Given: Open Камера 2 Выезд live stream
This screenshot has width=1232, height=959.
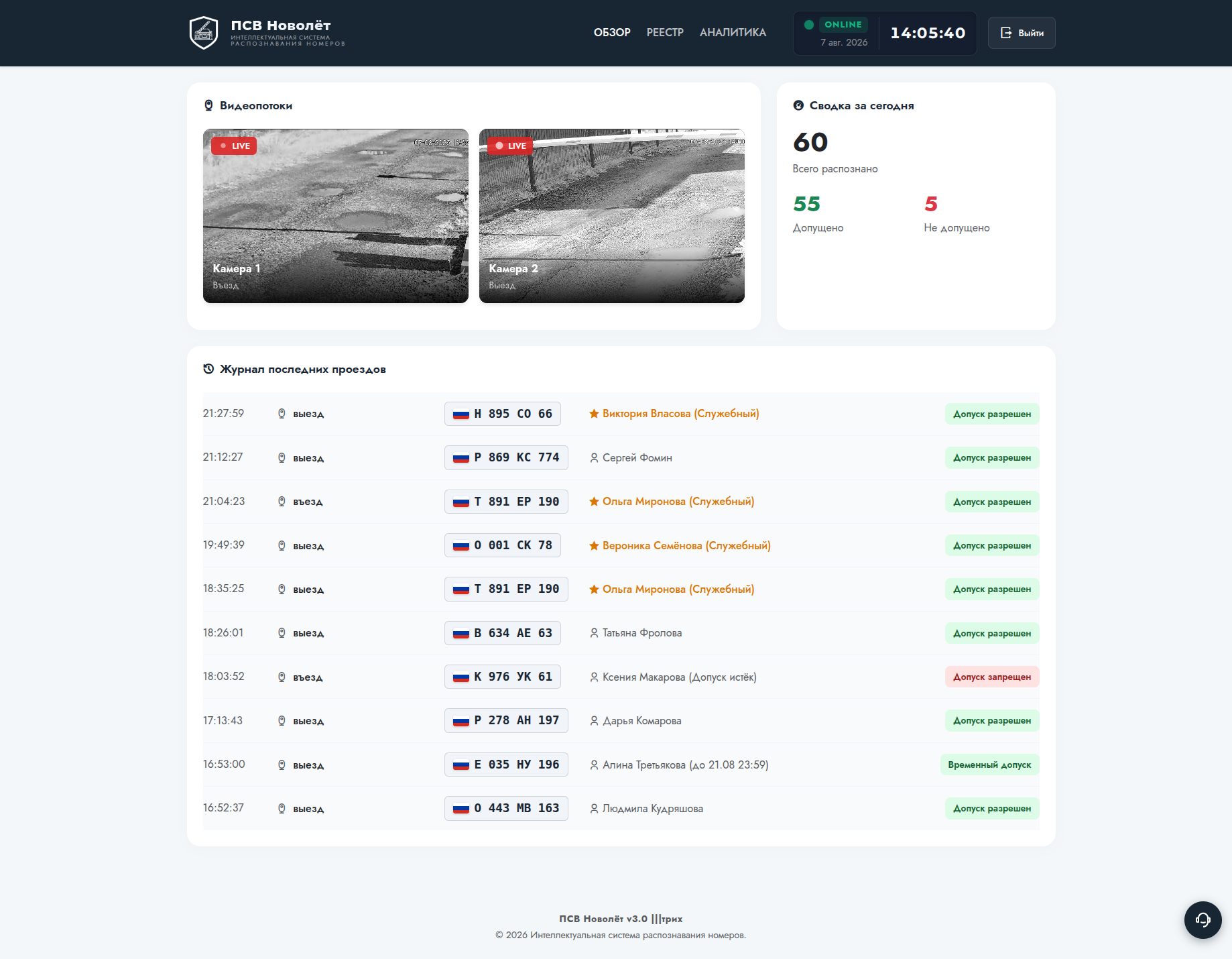Looking at the screenshot, I should coord(612,216).
